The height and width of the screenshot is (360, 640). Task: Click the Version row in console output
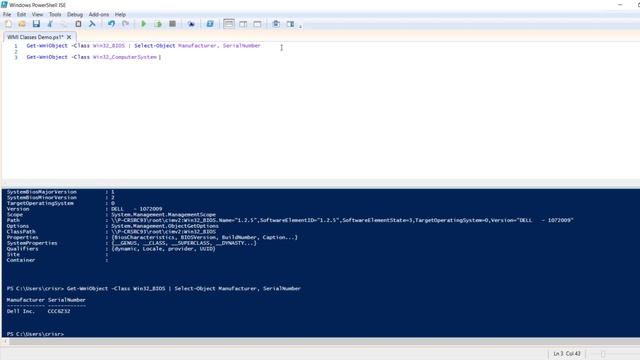pos(84,209)
